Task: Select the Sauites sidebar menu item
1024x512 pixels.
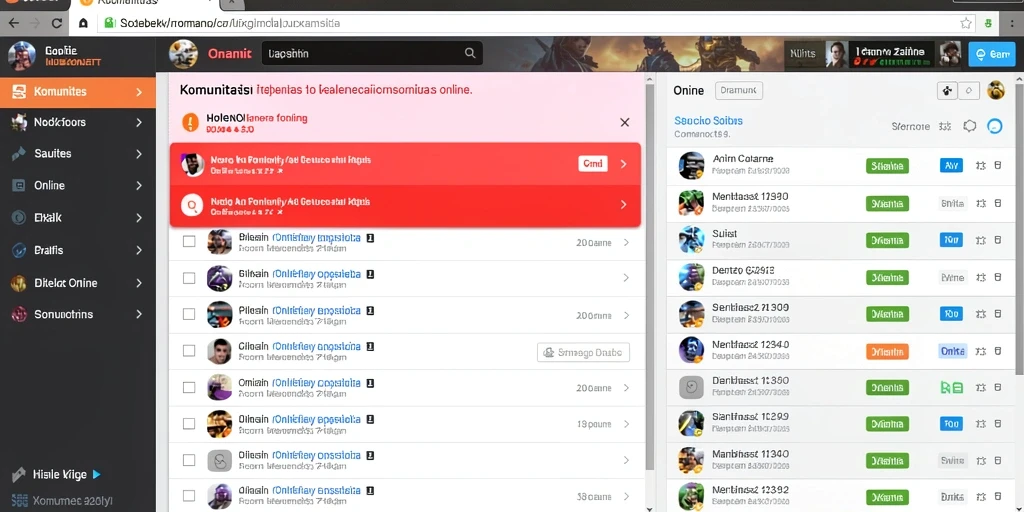Action: click(78, 153)
